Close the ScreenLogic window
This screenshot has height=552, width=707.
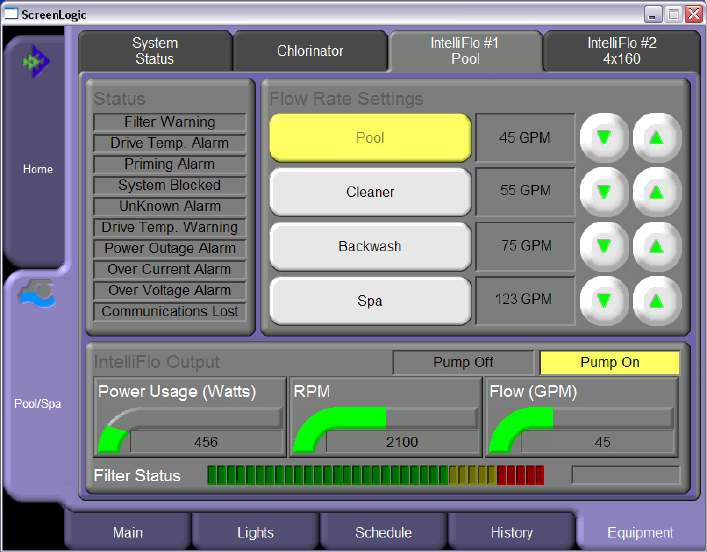(x=694, y=14)
